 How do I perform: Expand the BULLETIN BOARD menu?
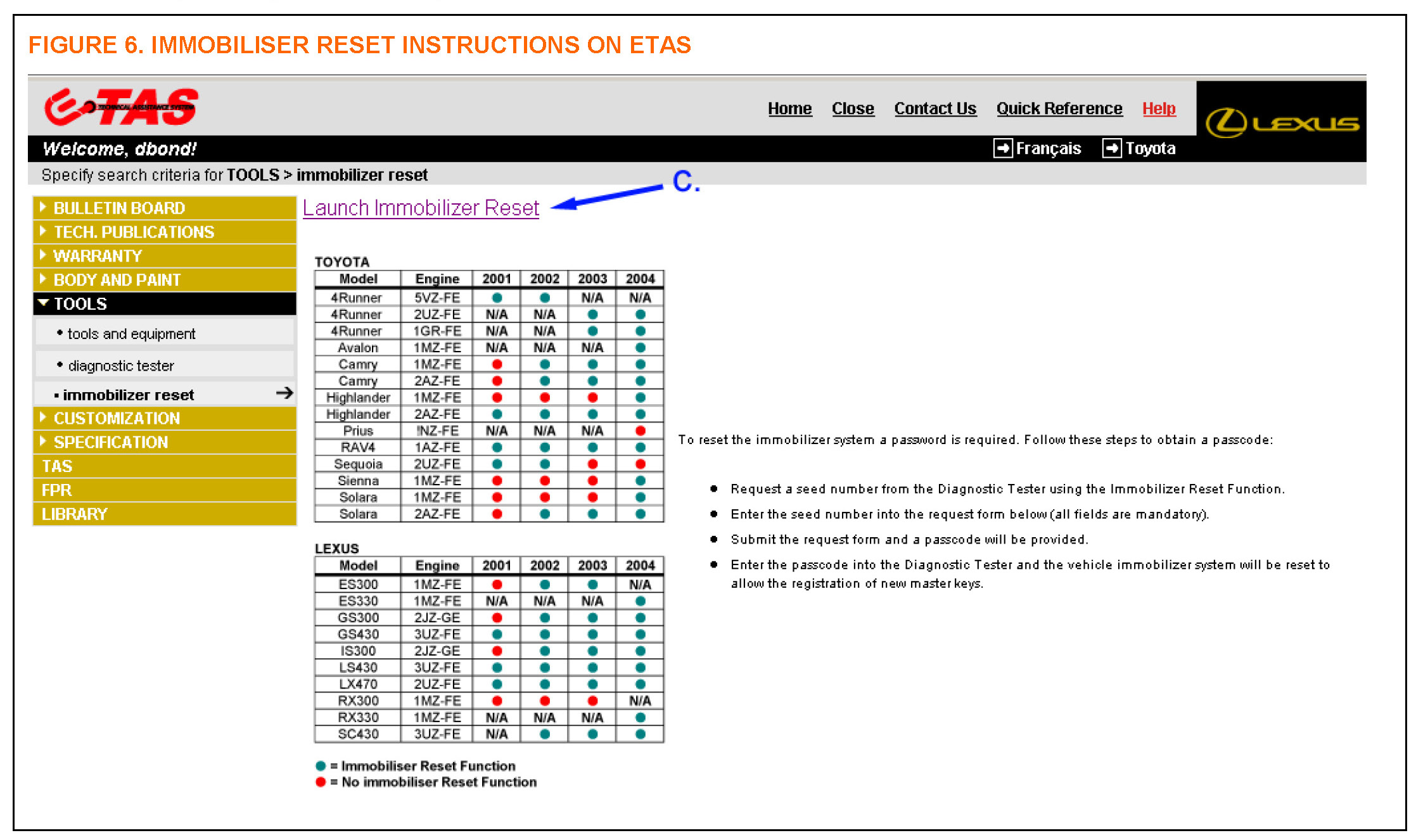(119, 208)
